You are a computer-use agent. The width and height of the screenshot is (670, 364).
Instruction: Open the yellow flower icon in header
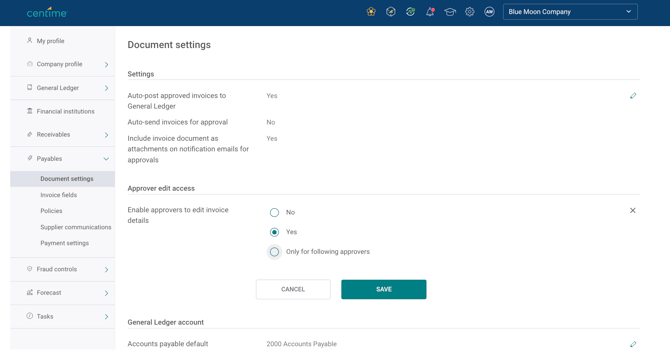[371, 12]
